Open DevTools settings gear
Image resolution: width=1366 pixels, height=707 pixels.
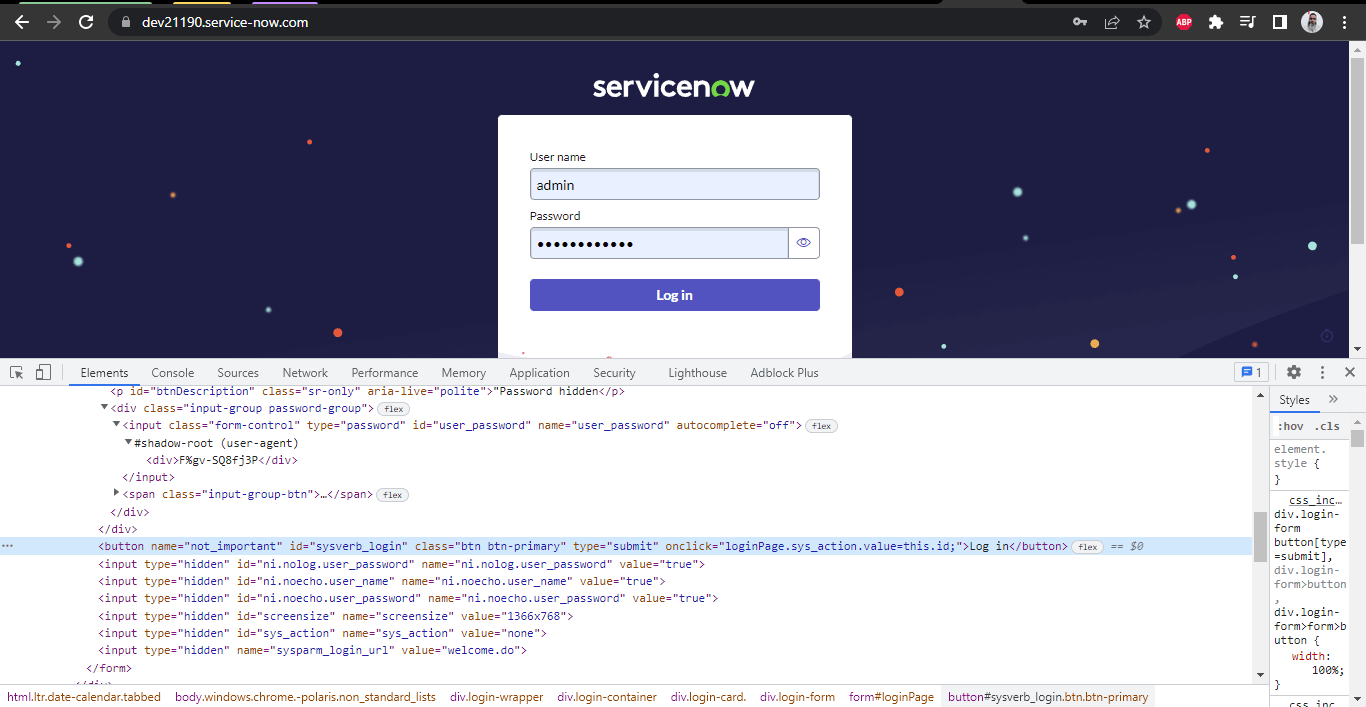point(1294,371)
